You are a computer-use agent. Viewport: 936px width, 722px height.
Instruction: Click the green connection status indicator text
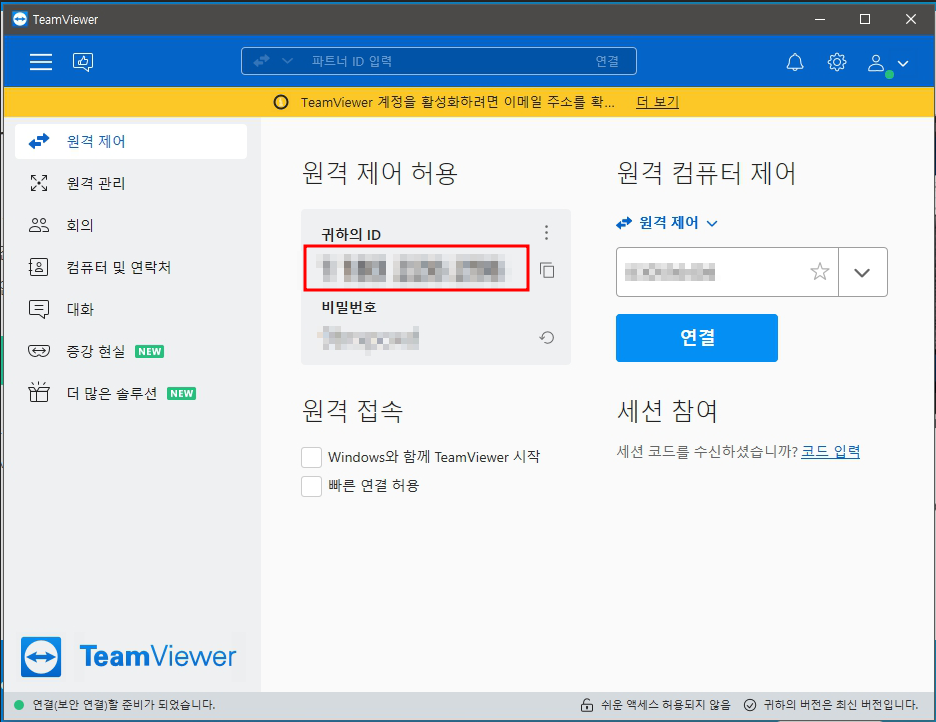(124, 705)
